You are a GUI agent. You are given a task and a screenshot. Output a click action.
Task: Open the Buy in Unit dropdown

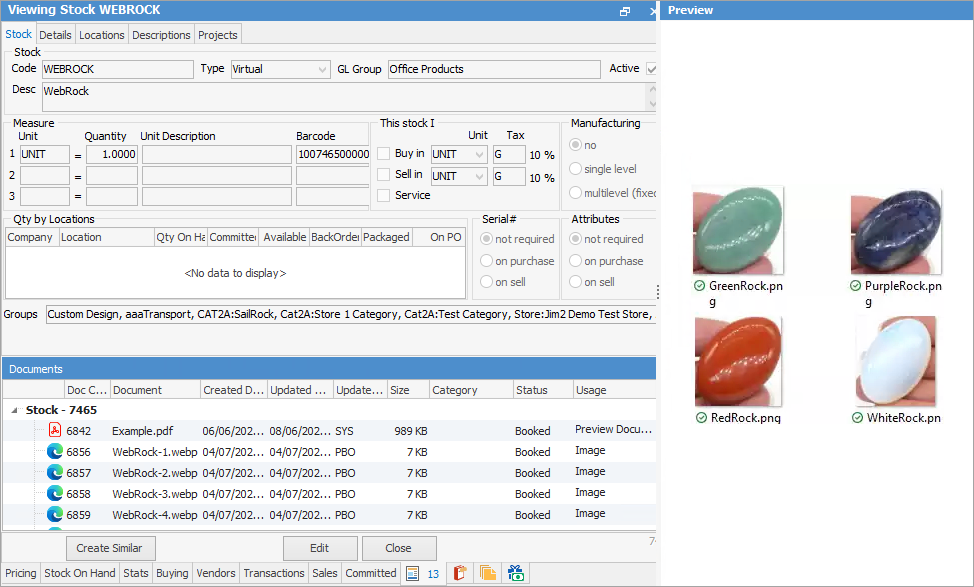pos(478,155)
